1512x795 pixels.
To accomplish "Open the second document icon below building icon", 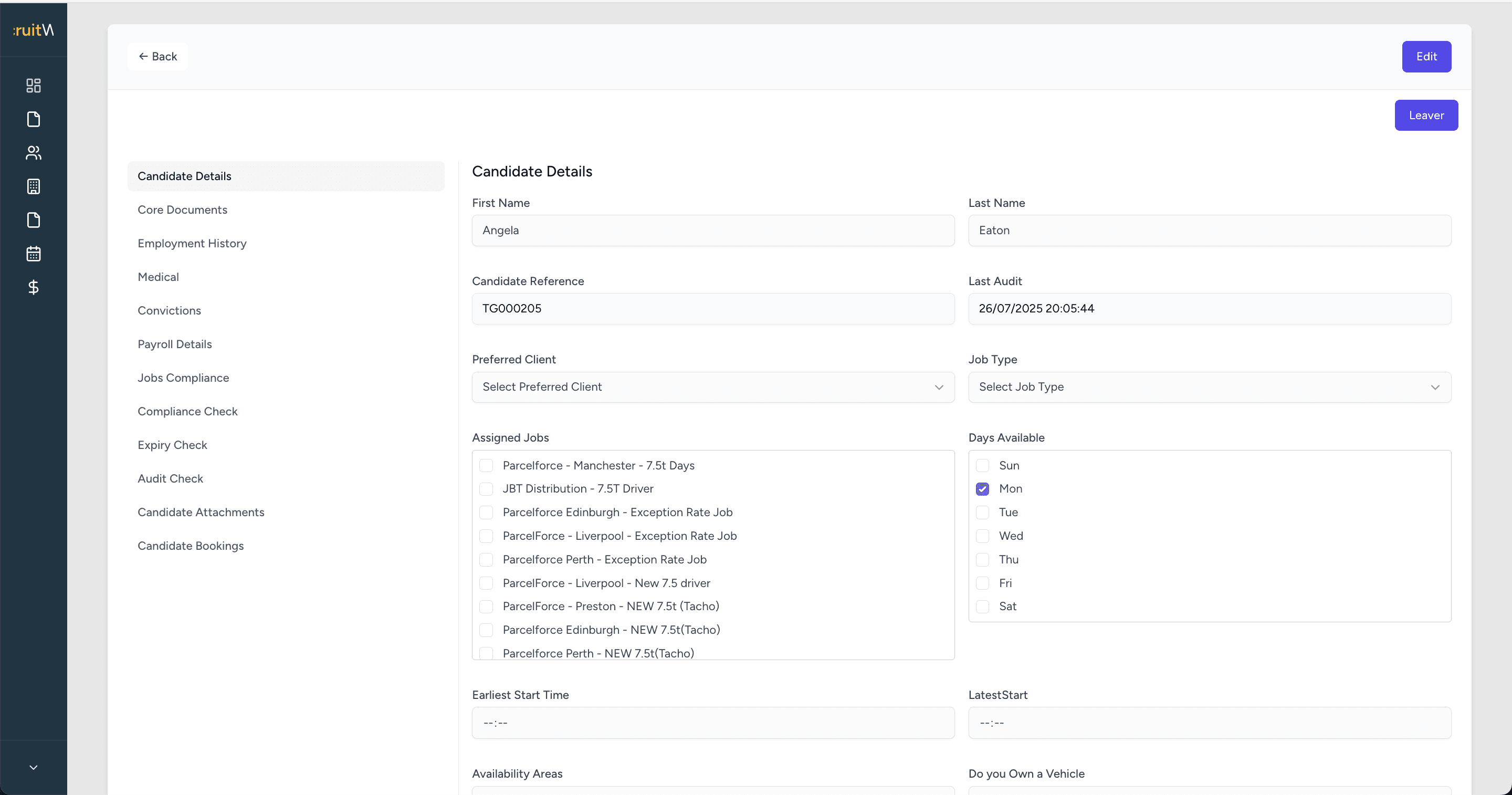I will pos(34,220).
